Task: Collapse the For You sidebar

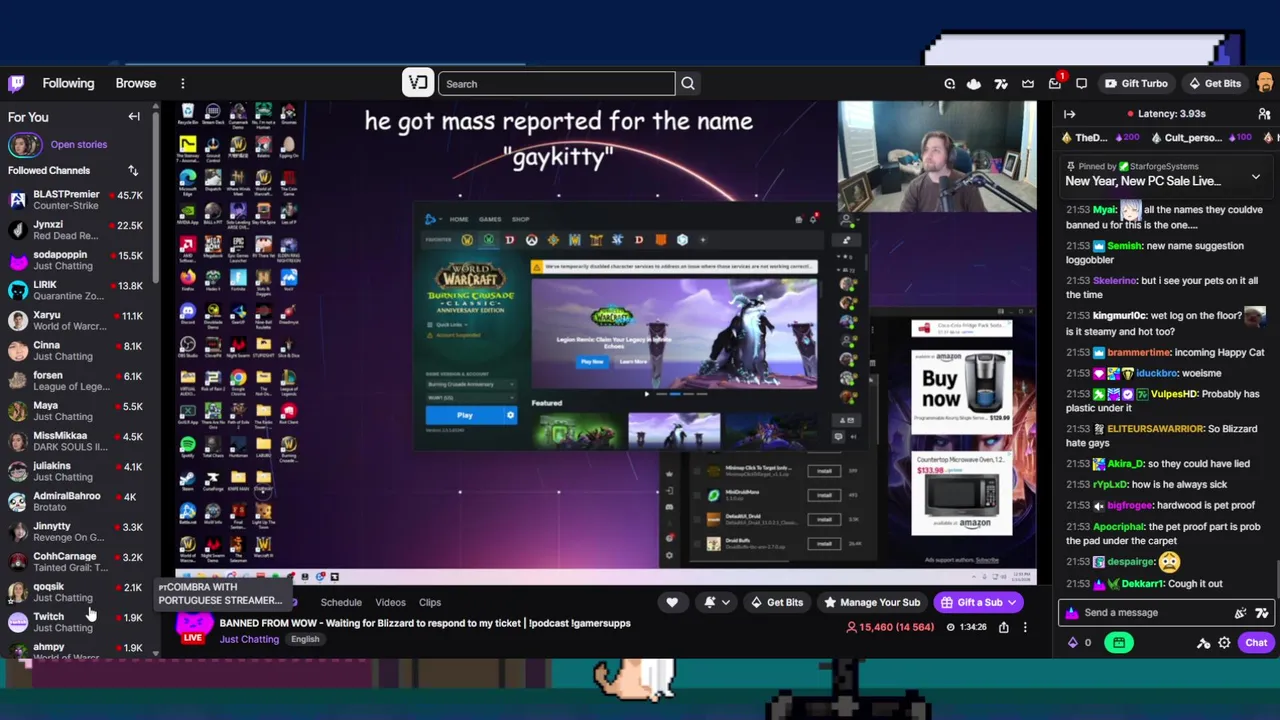Action: (x=134, y=117)
